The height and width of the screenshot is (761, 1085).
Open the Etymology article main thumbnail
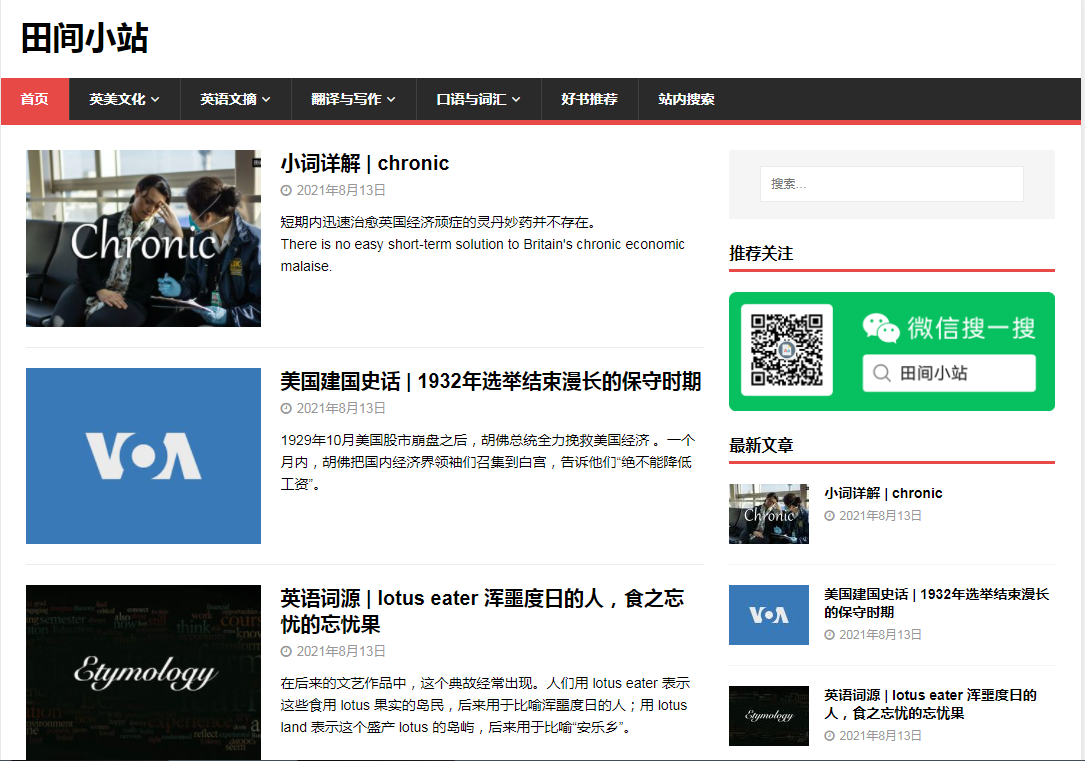pyautogui.click(x=143, y=672)
